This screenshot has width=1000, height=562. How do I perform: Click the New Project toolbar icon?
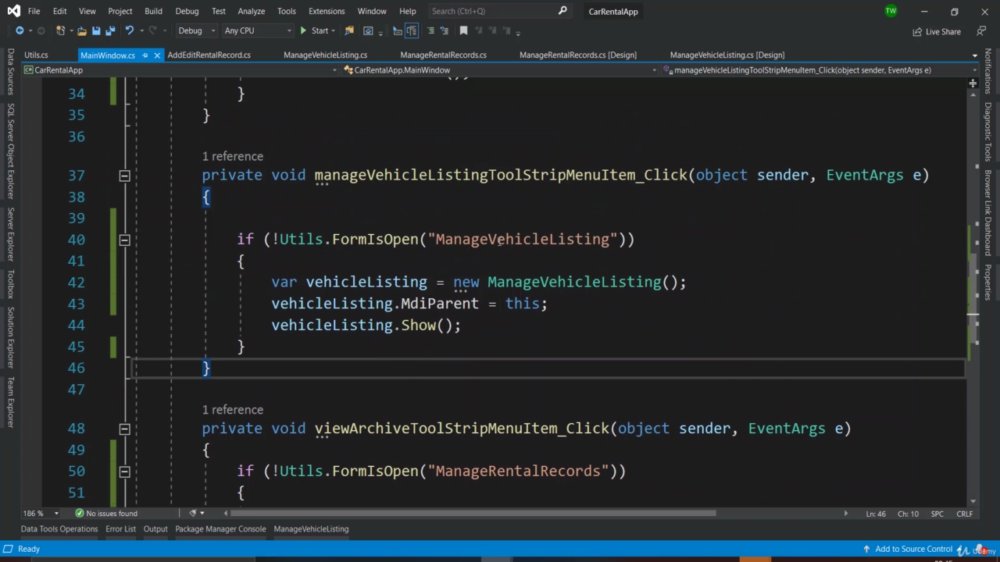pos(61,31)
